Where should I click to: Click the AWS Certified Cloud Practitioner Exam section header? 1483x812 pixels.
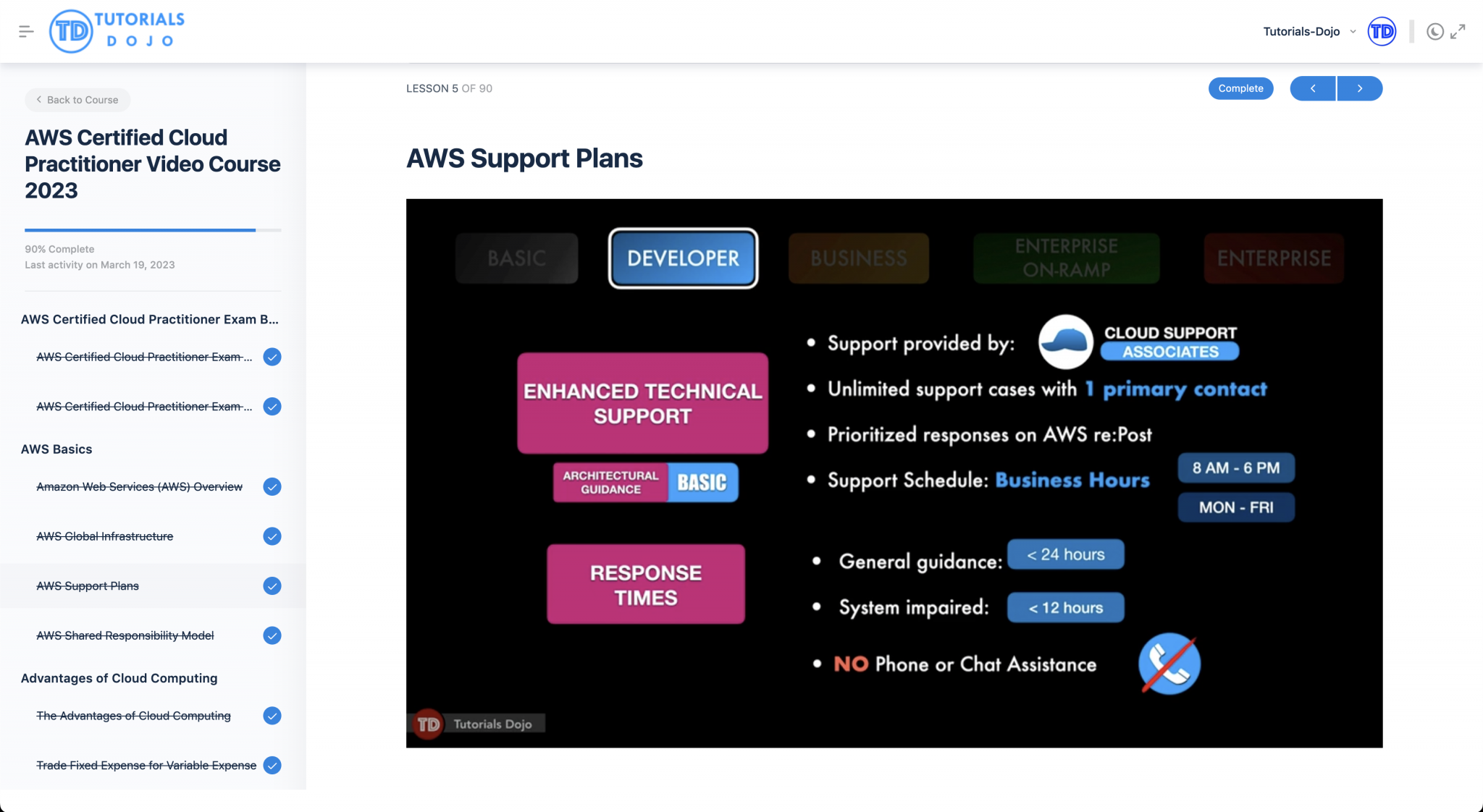click(x=149, y=319)
